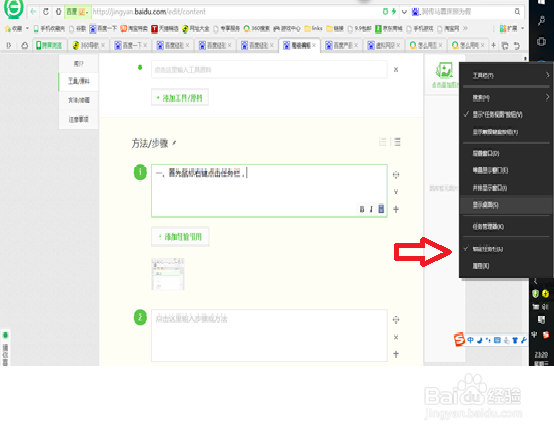Screen dimensions: 554x433
Task: Click the tab list icon beside new tab
Action: (505, 45)
